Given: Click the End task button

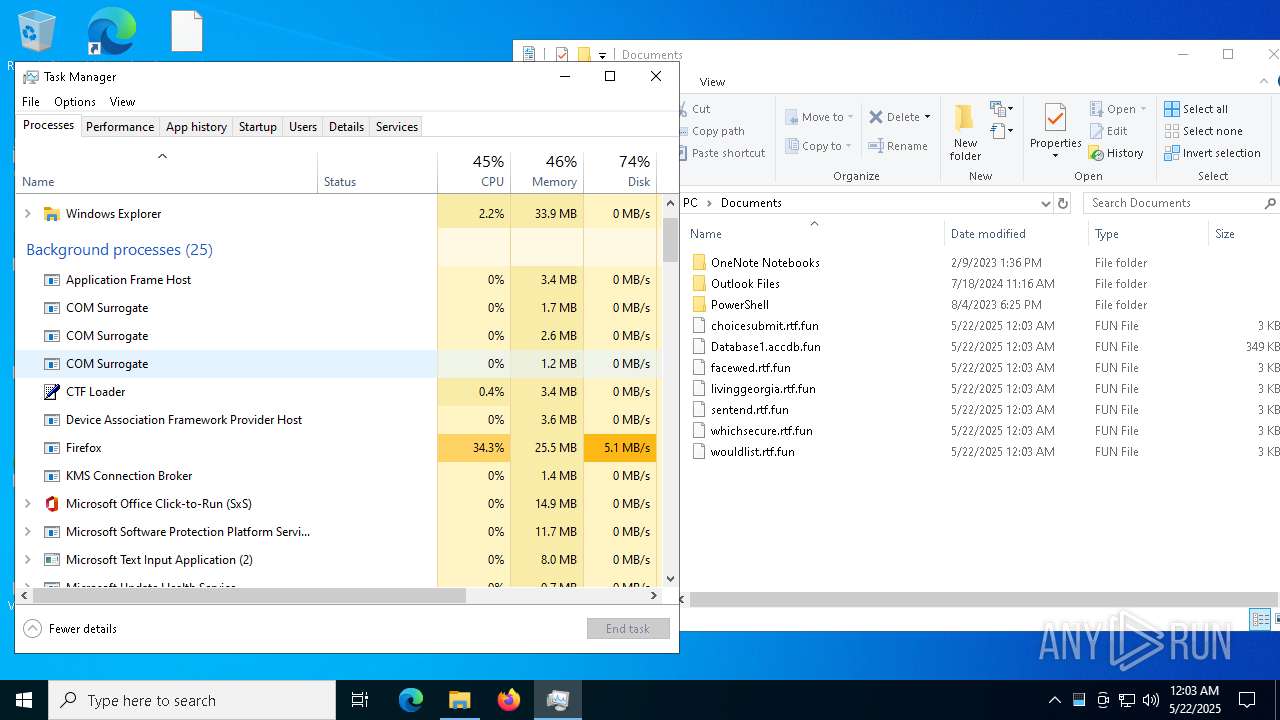Looking at the screenshot, I should coord(628,629).
